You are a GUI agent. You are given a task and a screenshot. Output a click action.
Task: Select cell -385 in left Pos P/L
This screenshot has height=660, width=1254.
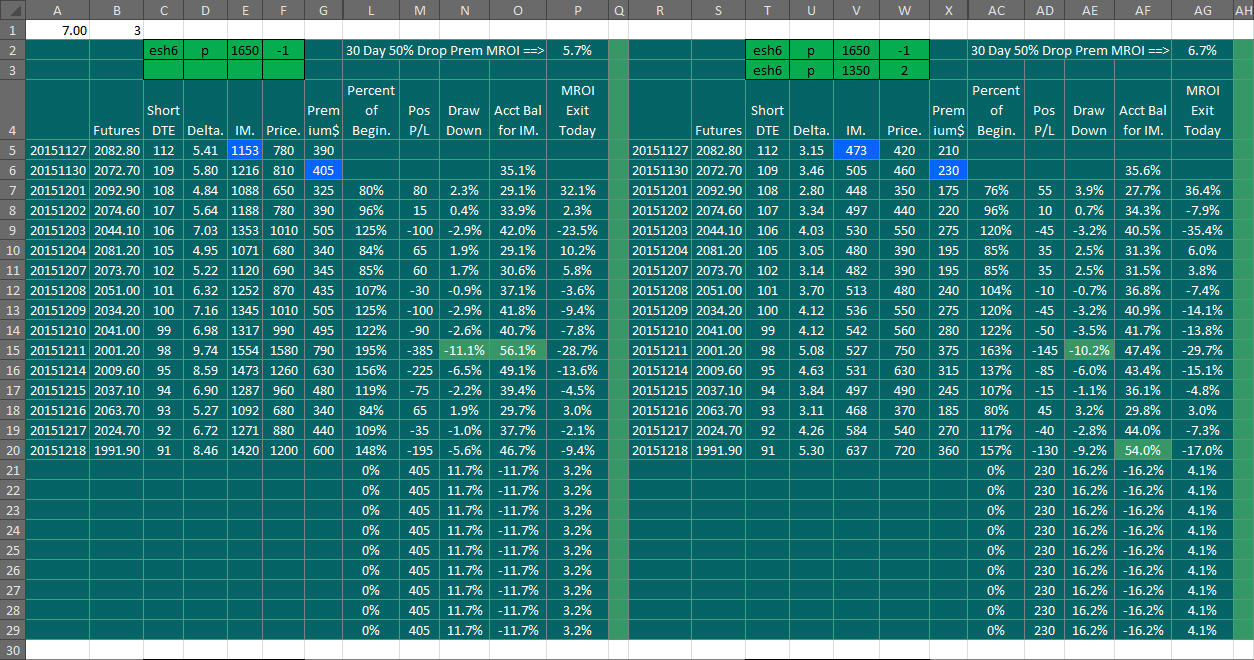(x=420, y=350)
